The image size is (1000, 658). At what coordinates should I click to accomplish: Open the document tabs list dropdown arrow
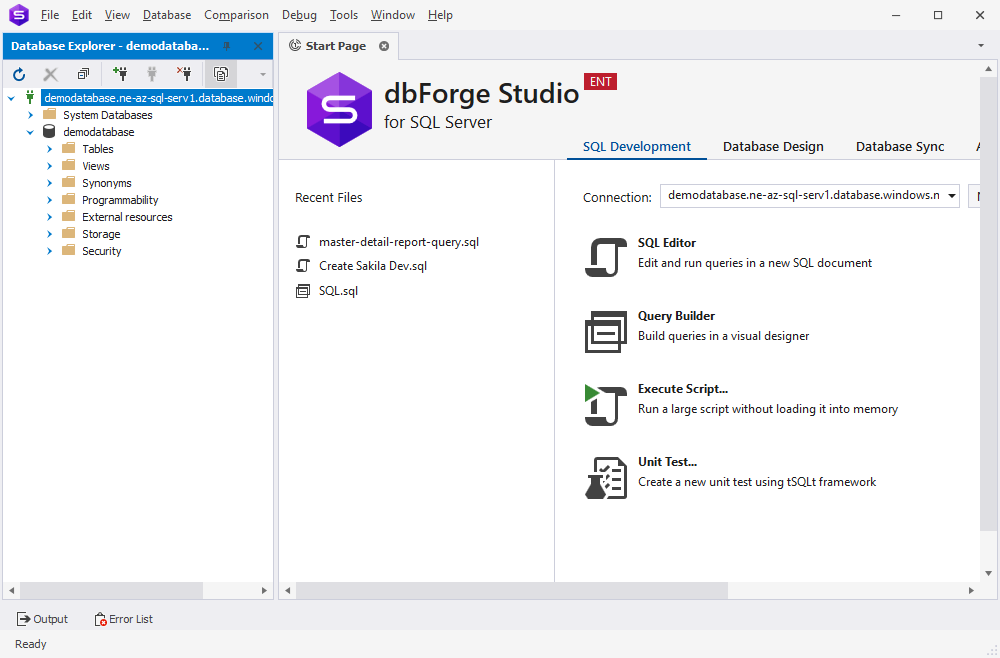click(981, 45)
